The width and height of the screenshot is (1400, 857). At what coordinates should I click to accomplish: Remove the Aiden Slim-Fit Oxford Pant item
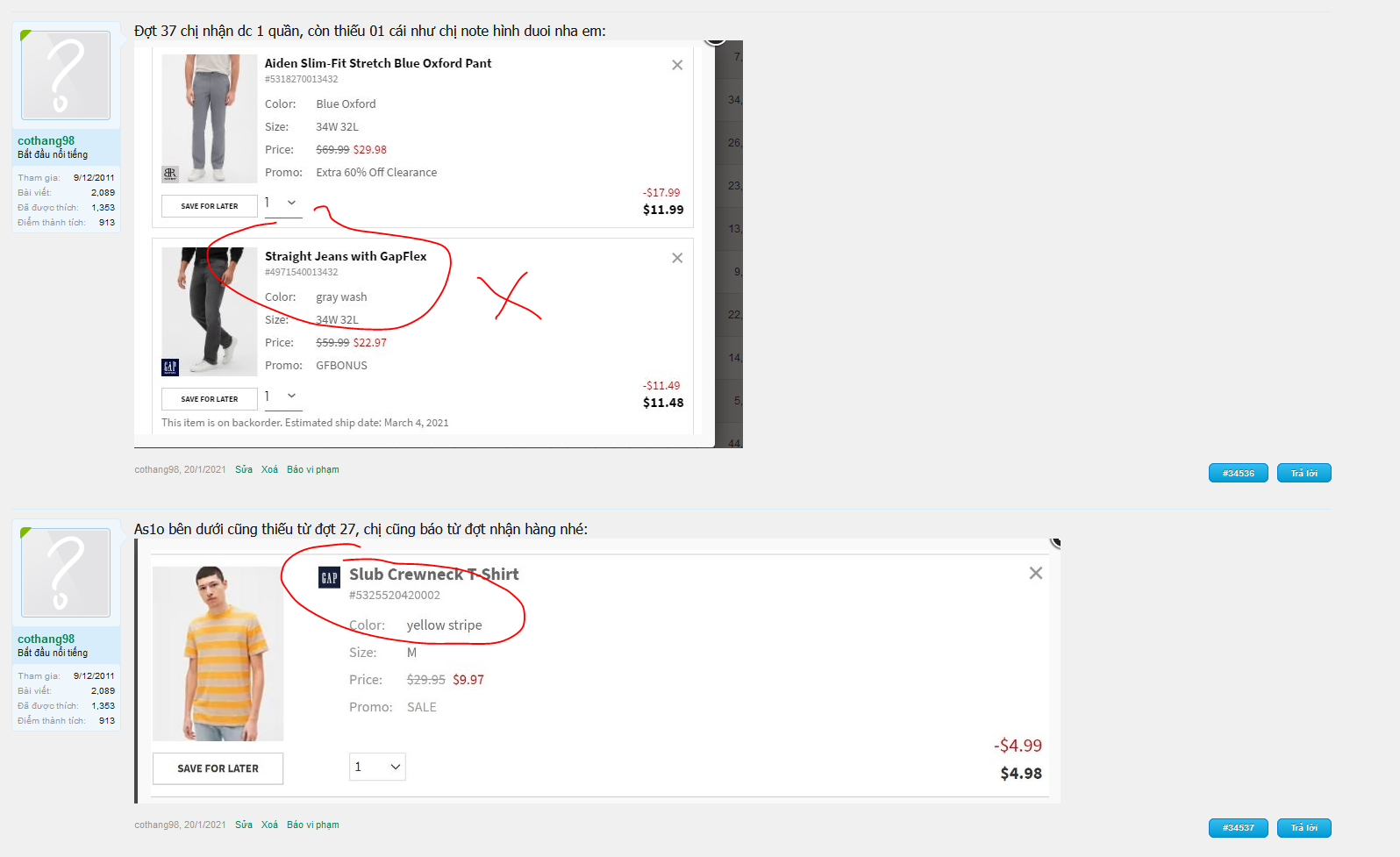(x=676, y=65)
